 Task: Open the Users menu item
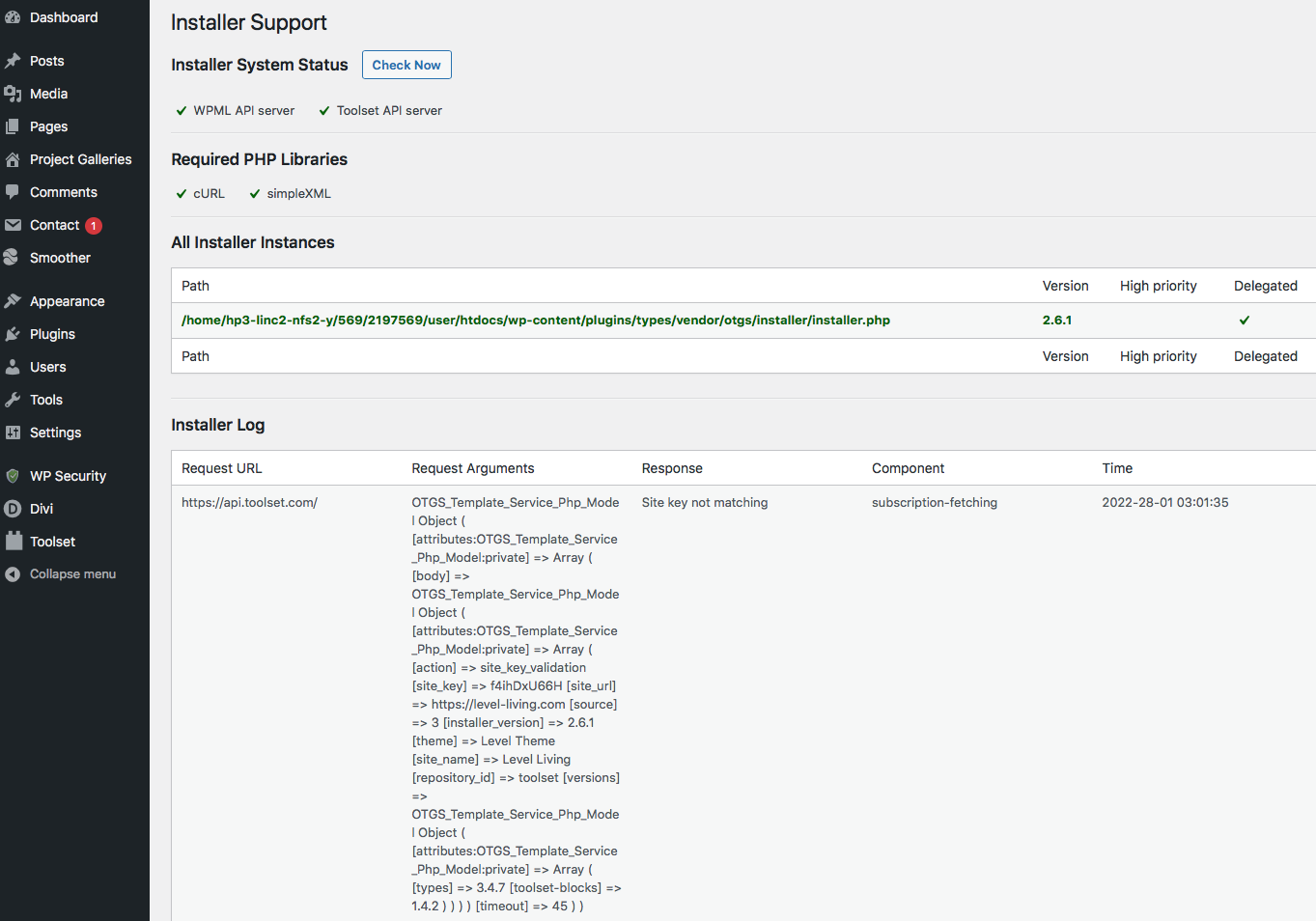(x=47, y=367)
